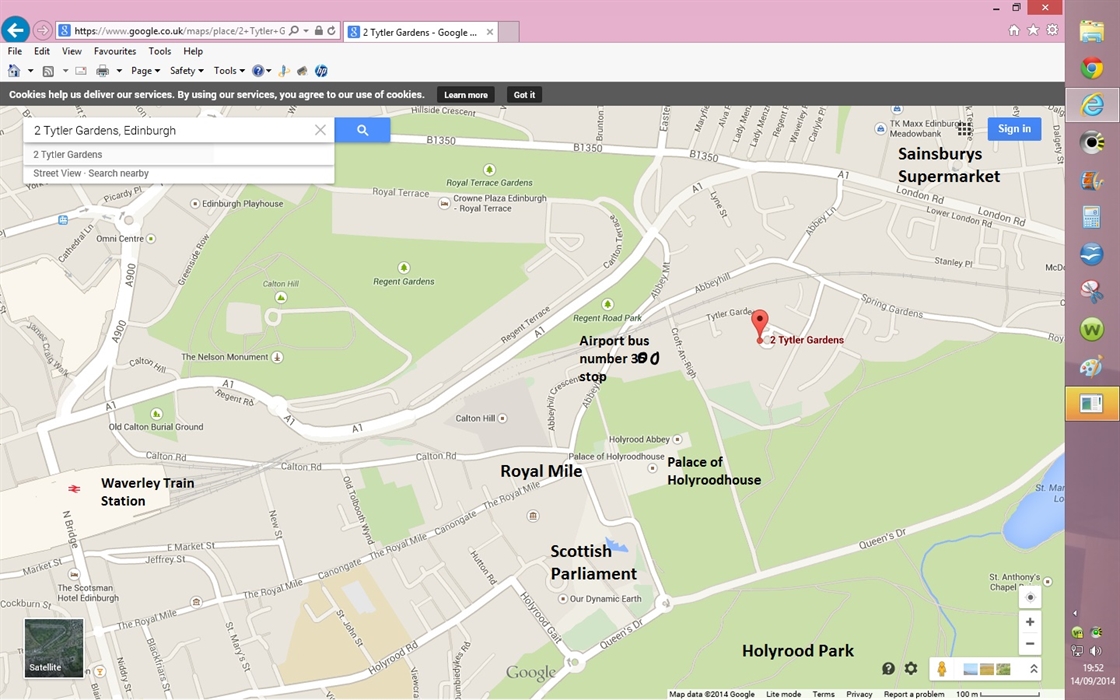
Task: Click the Street View link under search
Action: click(x=58, y=174)
